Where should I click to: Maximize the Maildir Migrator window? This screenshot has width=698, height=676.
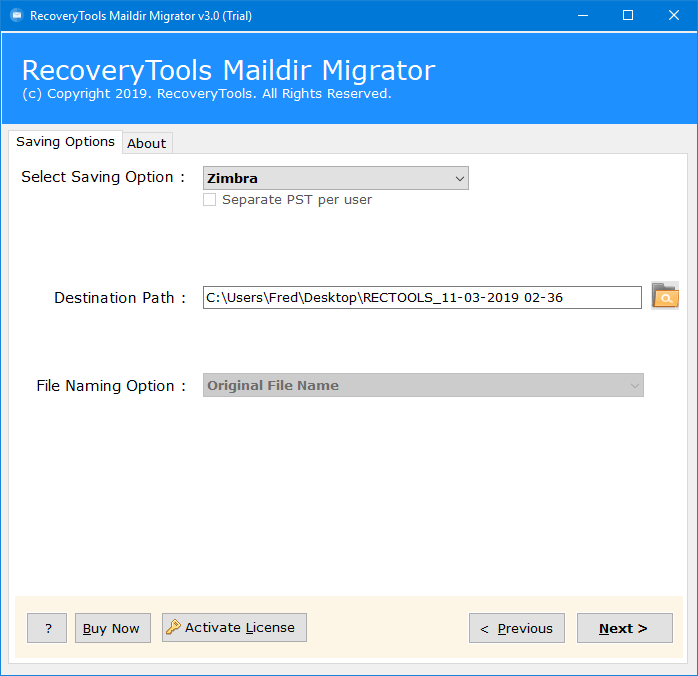628,16
